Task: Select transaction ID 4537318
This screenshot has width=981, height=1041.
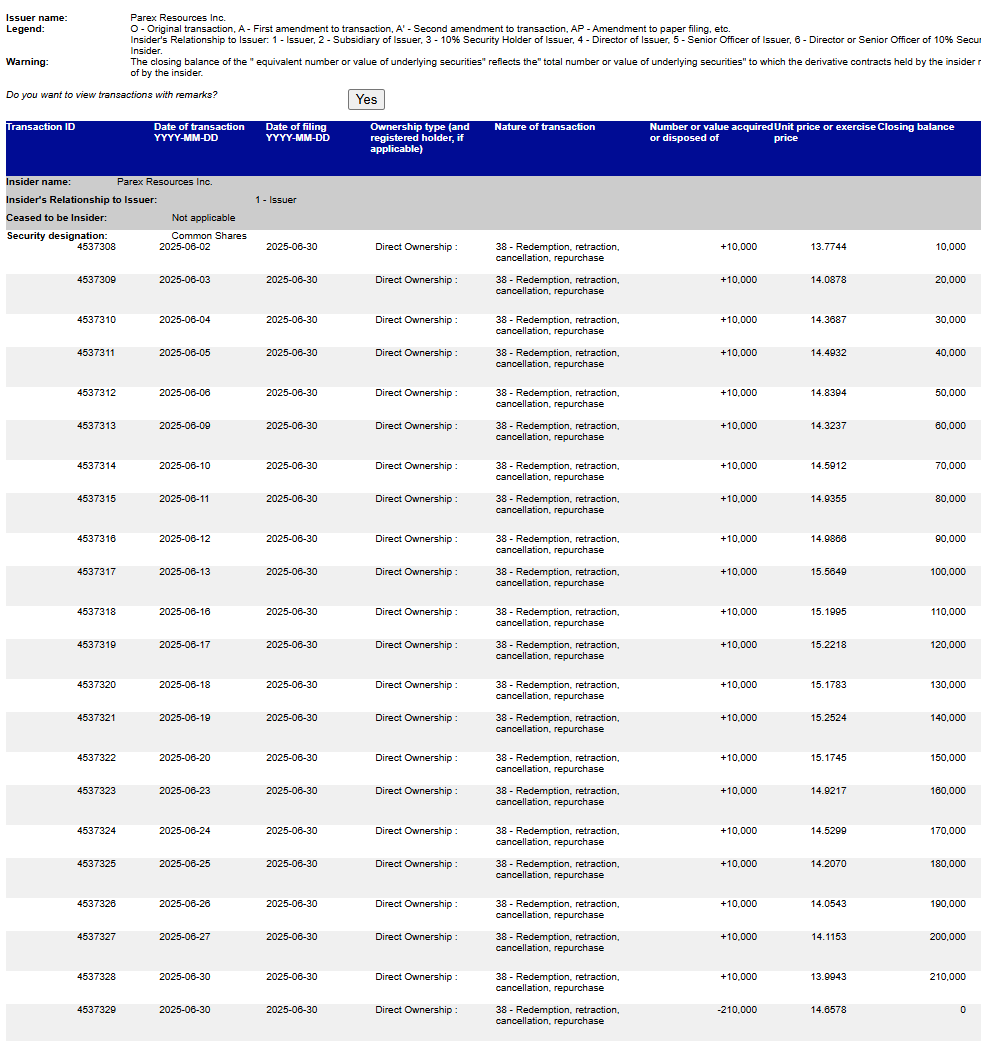Action: tap(96, 612)
